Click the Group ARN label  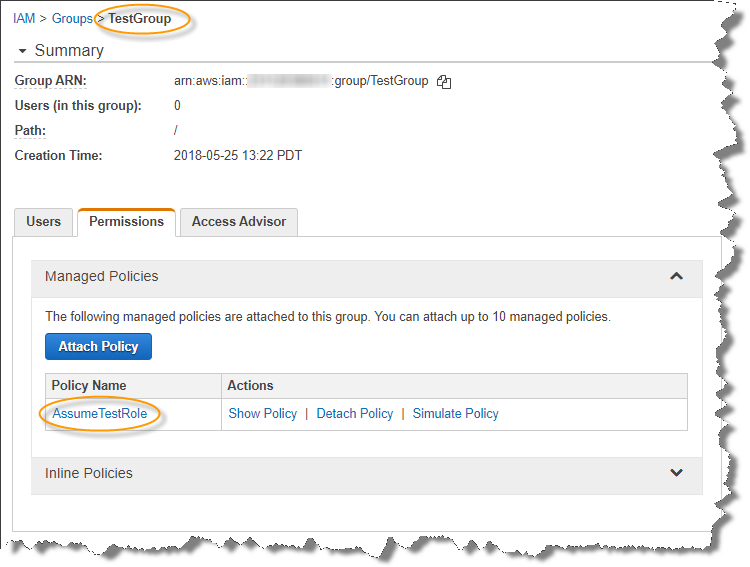51,80
